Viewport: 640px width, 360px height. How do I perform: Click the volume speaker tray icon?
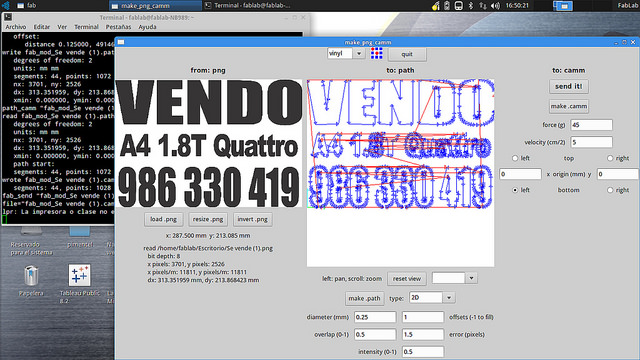click(496, 6)
